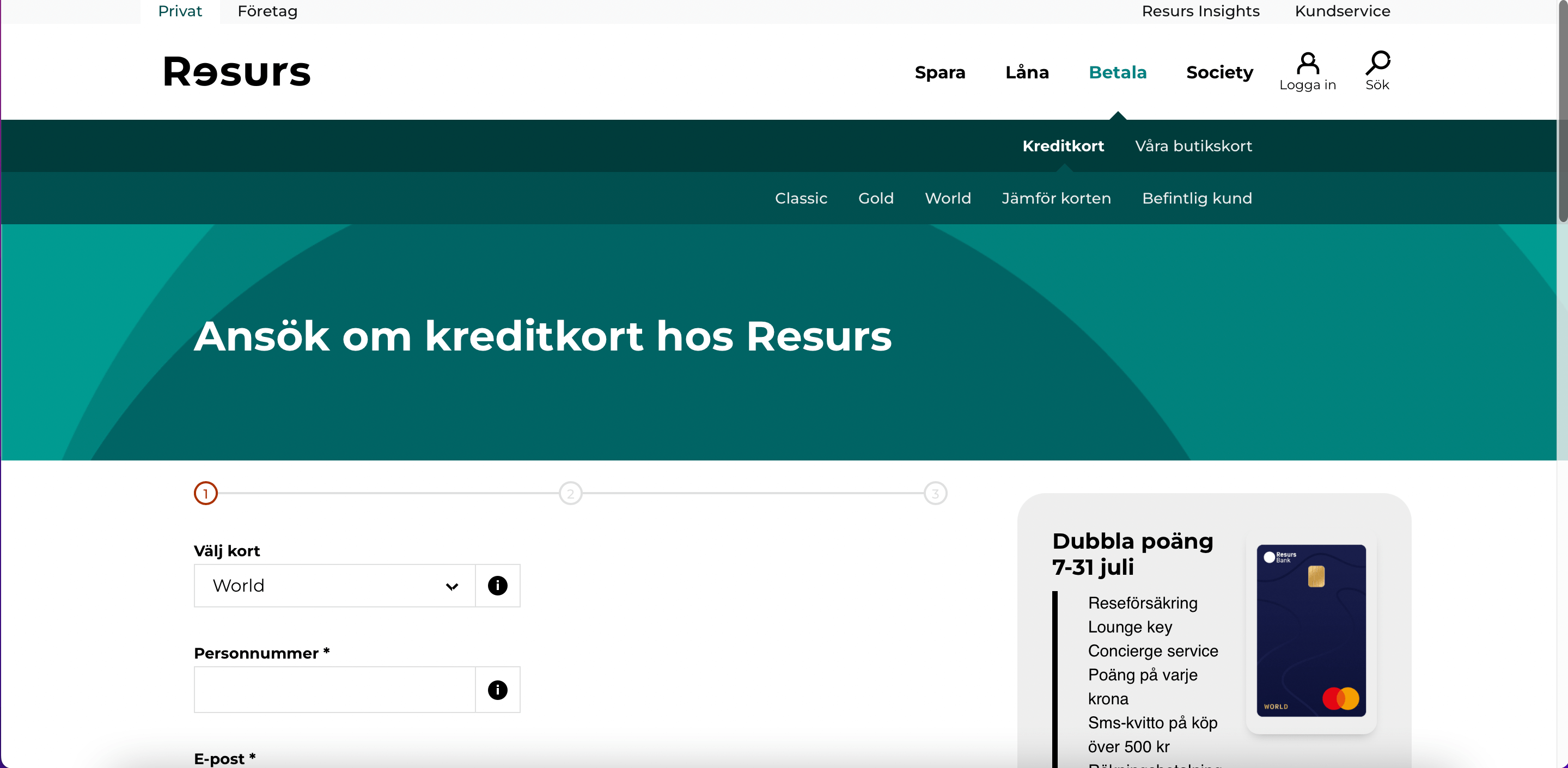1568x768 pixels.
Task: Click step 3 progress indicator circle
Action: pos(935,493)
